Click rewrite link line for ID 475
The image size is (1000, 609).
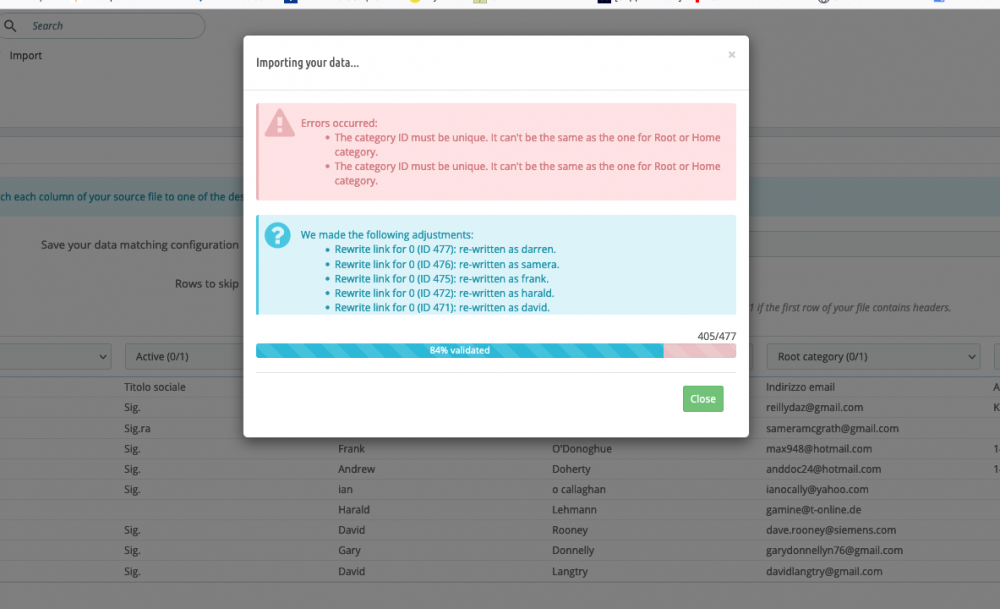[x=441, y=279]
